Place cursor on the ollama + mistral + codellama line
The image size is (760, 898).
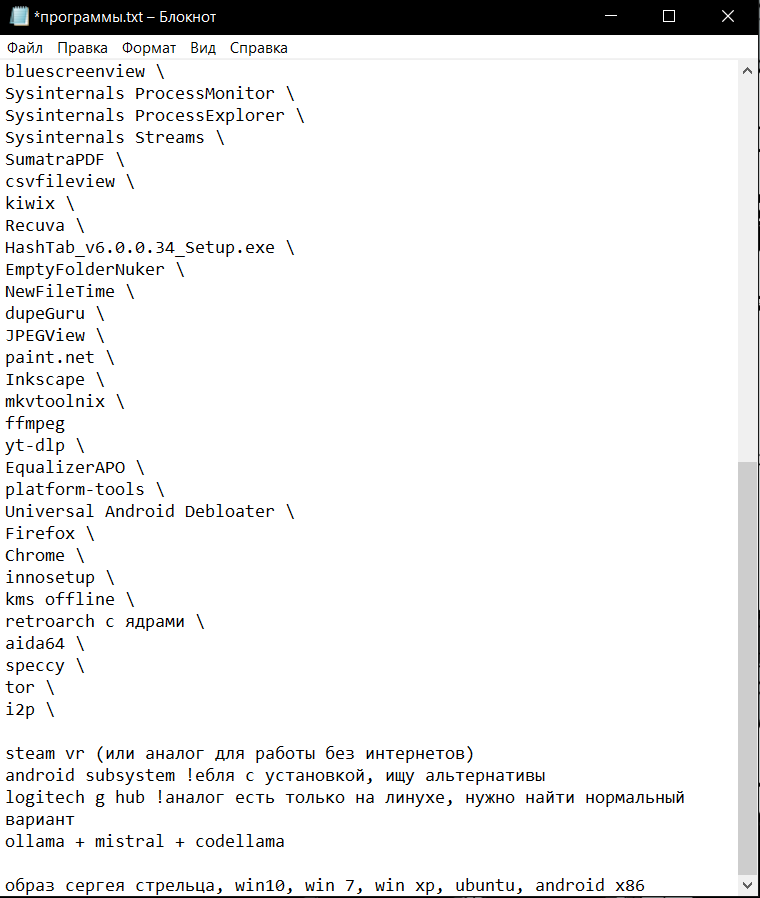[x=145, y=842]
